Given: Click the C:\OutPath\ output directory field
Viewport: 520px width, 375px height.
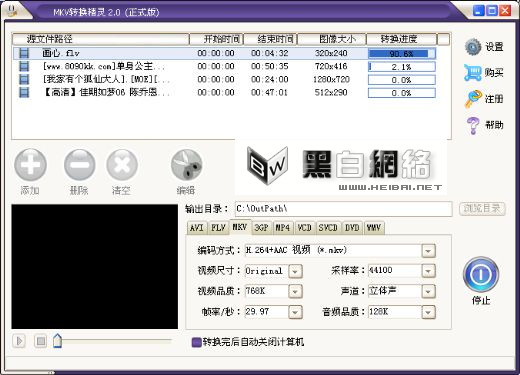Looking at the screenshot, I should [x=343, y=209].
